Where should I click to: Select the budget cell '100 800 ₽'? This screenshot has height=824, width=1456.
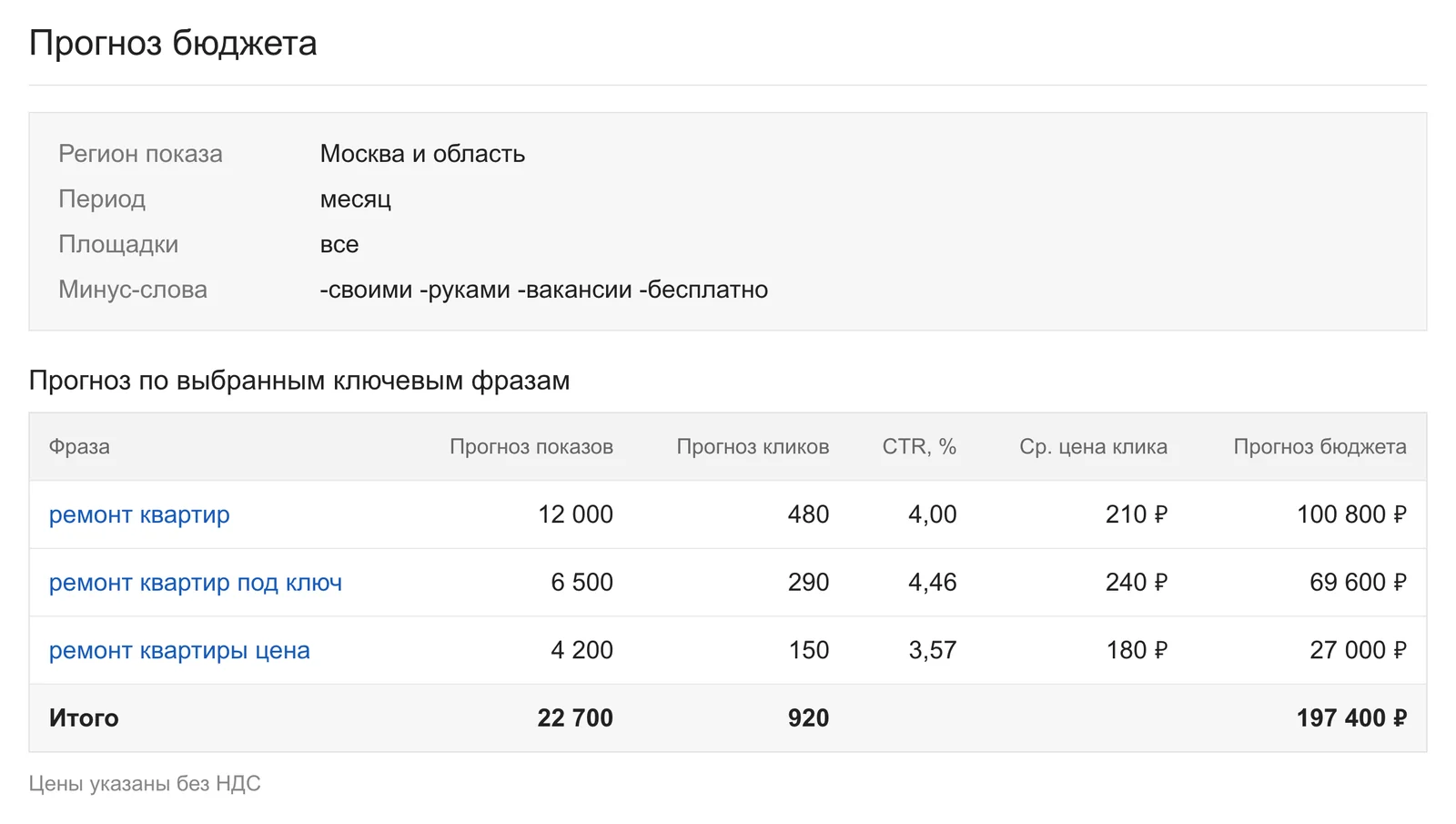[1351, 514]
